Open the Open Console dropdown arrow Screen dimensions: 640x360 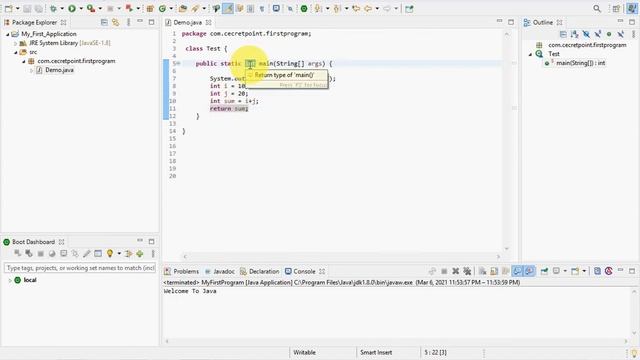click(584, 271)
